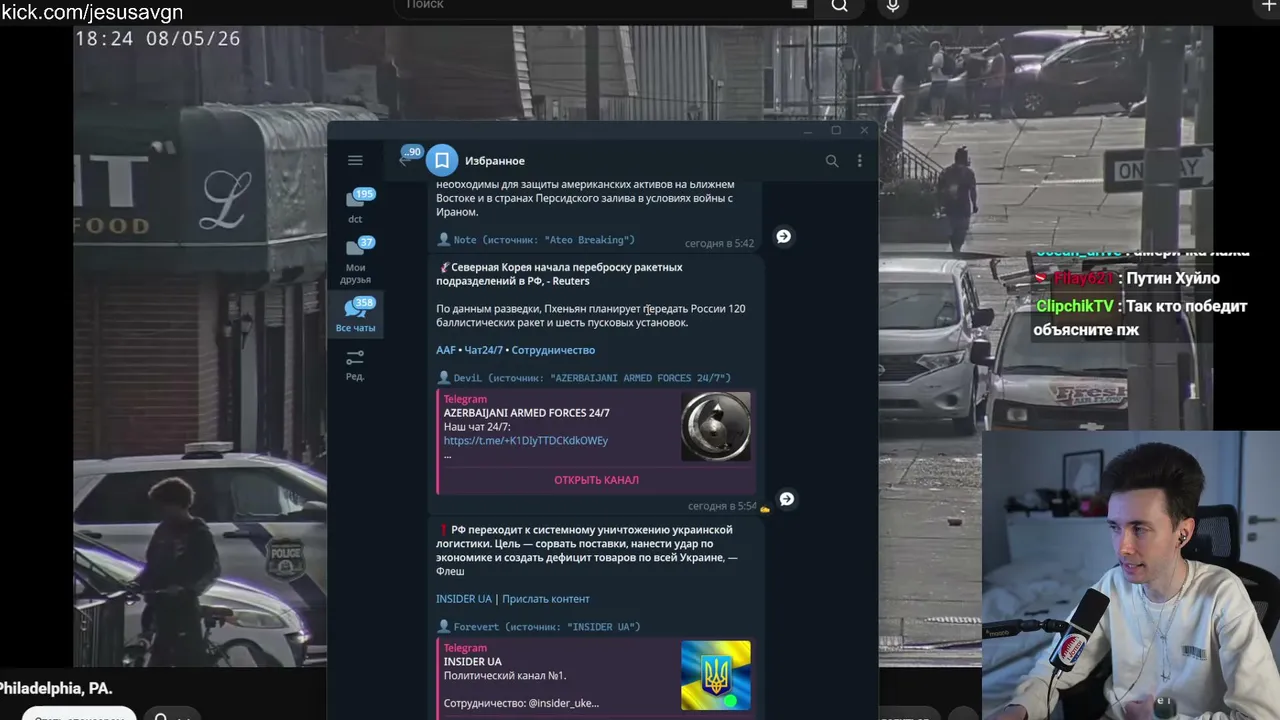The image size is (1280, 720).
Task: Click the AZERBAIJANI ARMED FORCES channel thumbnail
Action: click(x=716, y=427)
